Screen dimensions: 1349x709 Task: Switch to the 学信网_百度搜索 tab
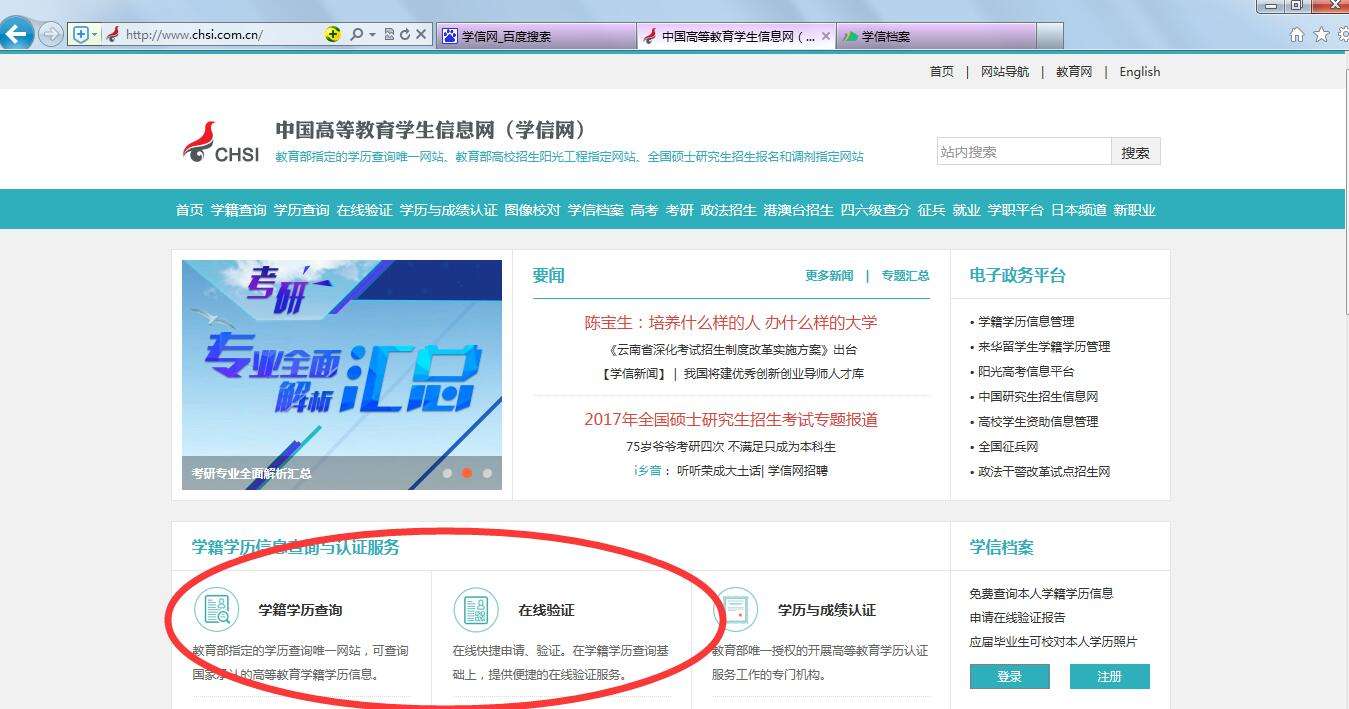535,33
